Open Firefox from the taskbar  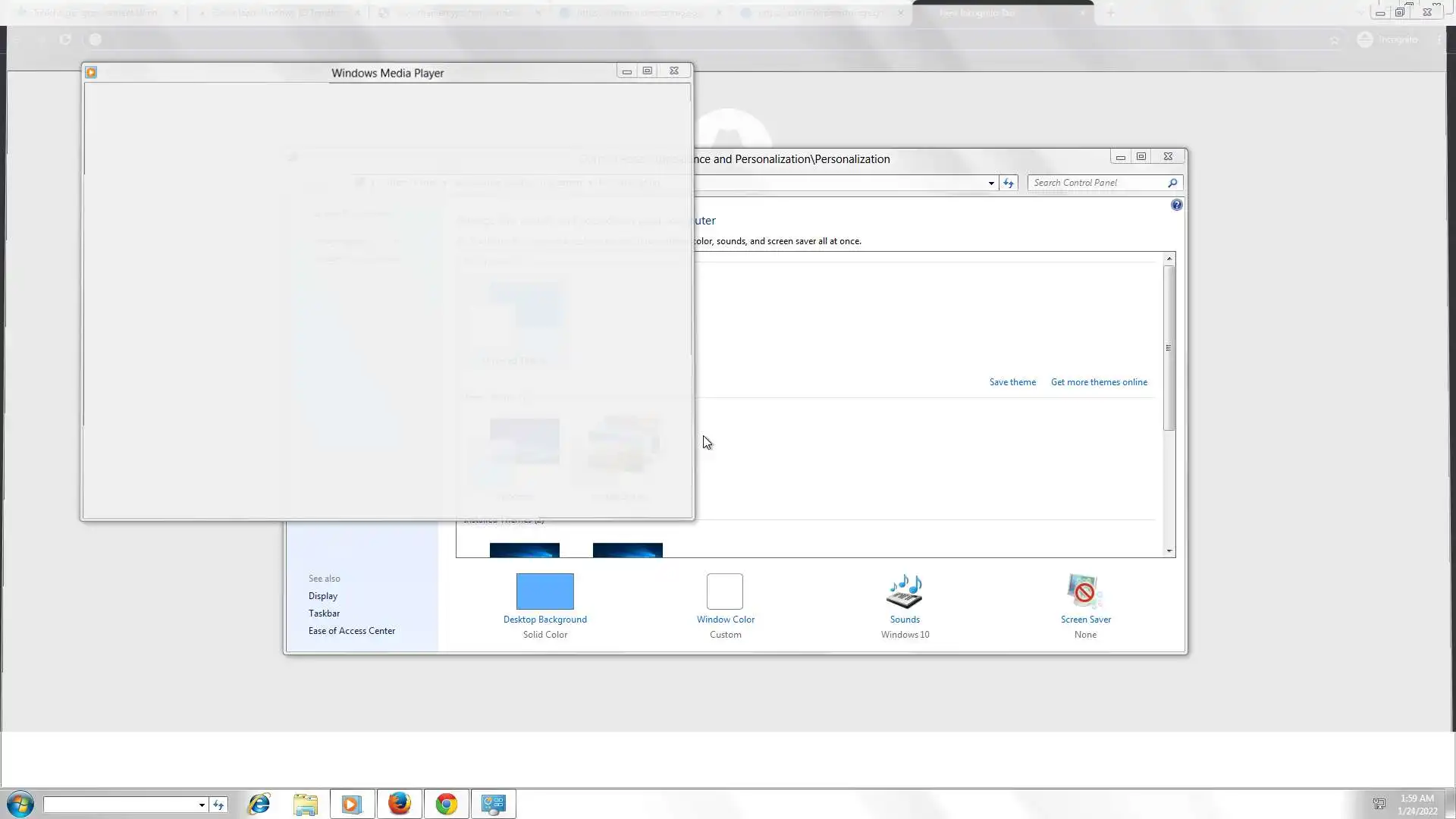coord(400,804)
